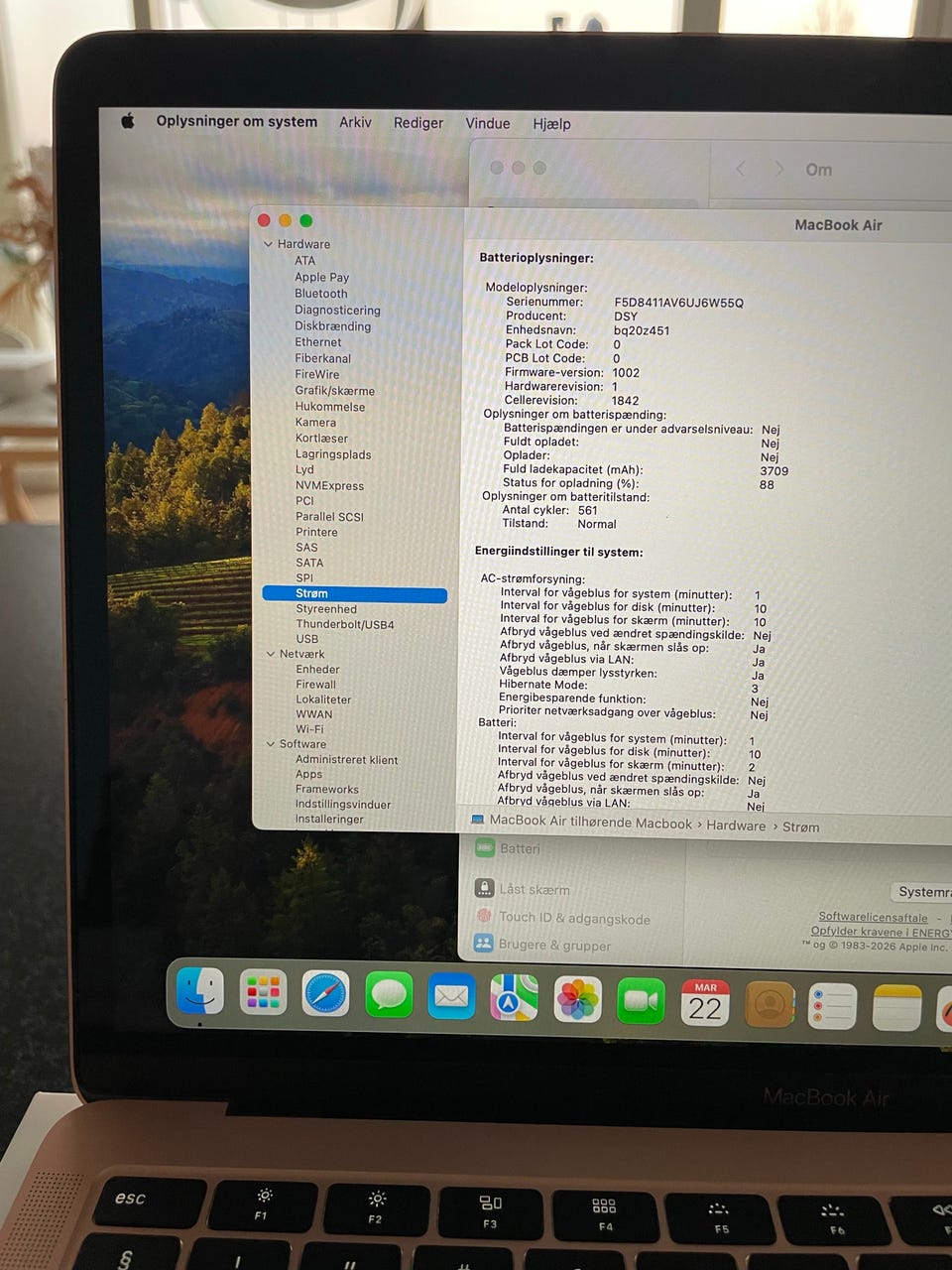Go forward in the Om window

pyautogui.click(x=779, y=169)
